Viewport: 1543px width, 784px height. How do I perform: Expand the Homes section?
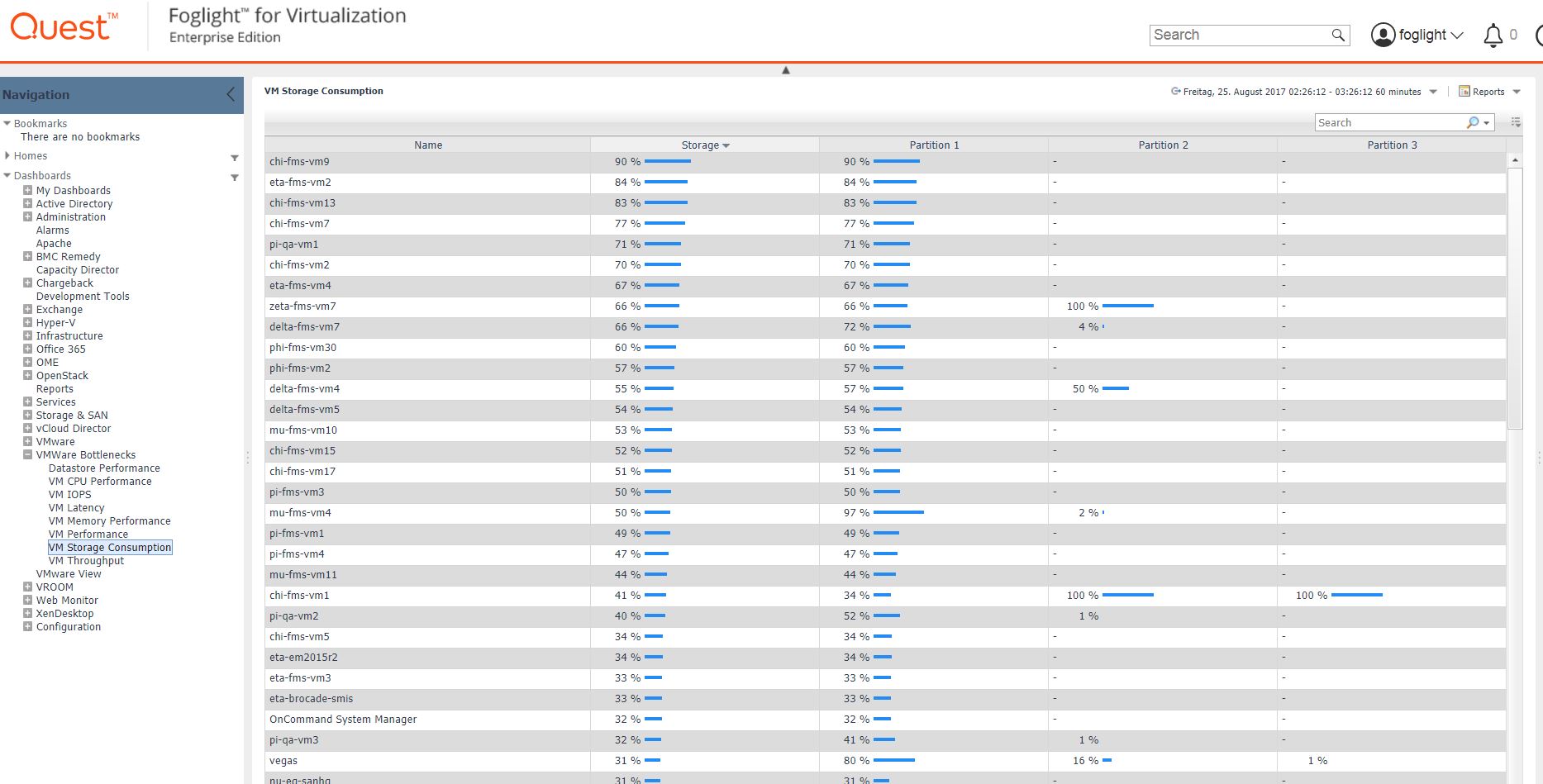7,155
